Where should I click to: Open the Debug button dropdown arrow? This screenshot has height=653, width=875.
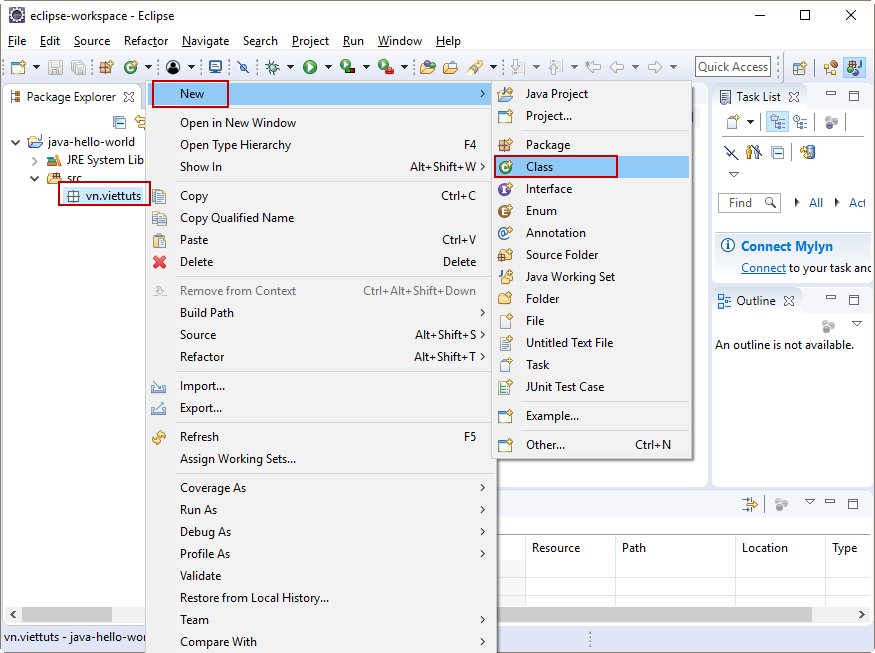[291, 68]
